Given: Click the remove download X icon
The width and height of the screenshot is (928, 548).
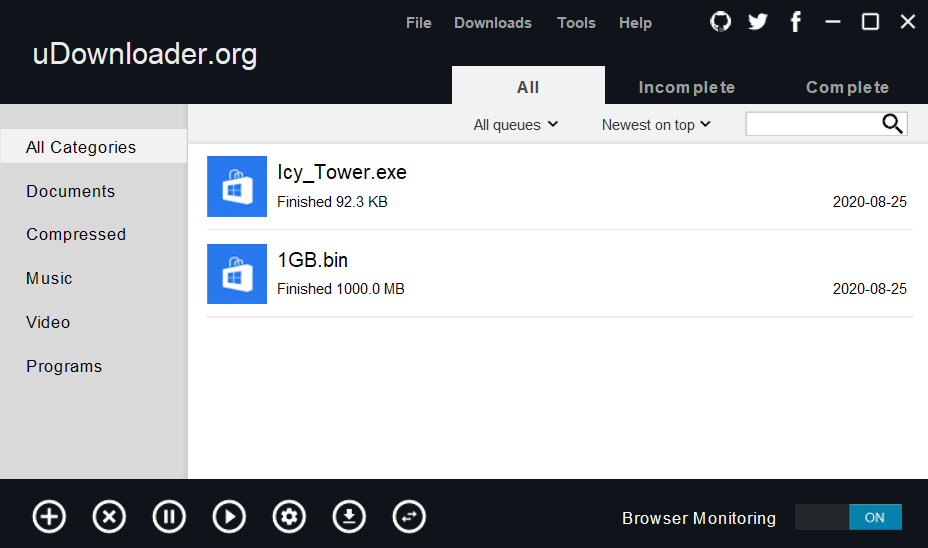Looking at the screenshot, I should click(109, 517).
